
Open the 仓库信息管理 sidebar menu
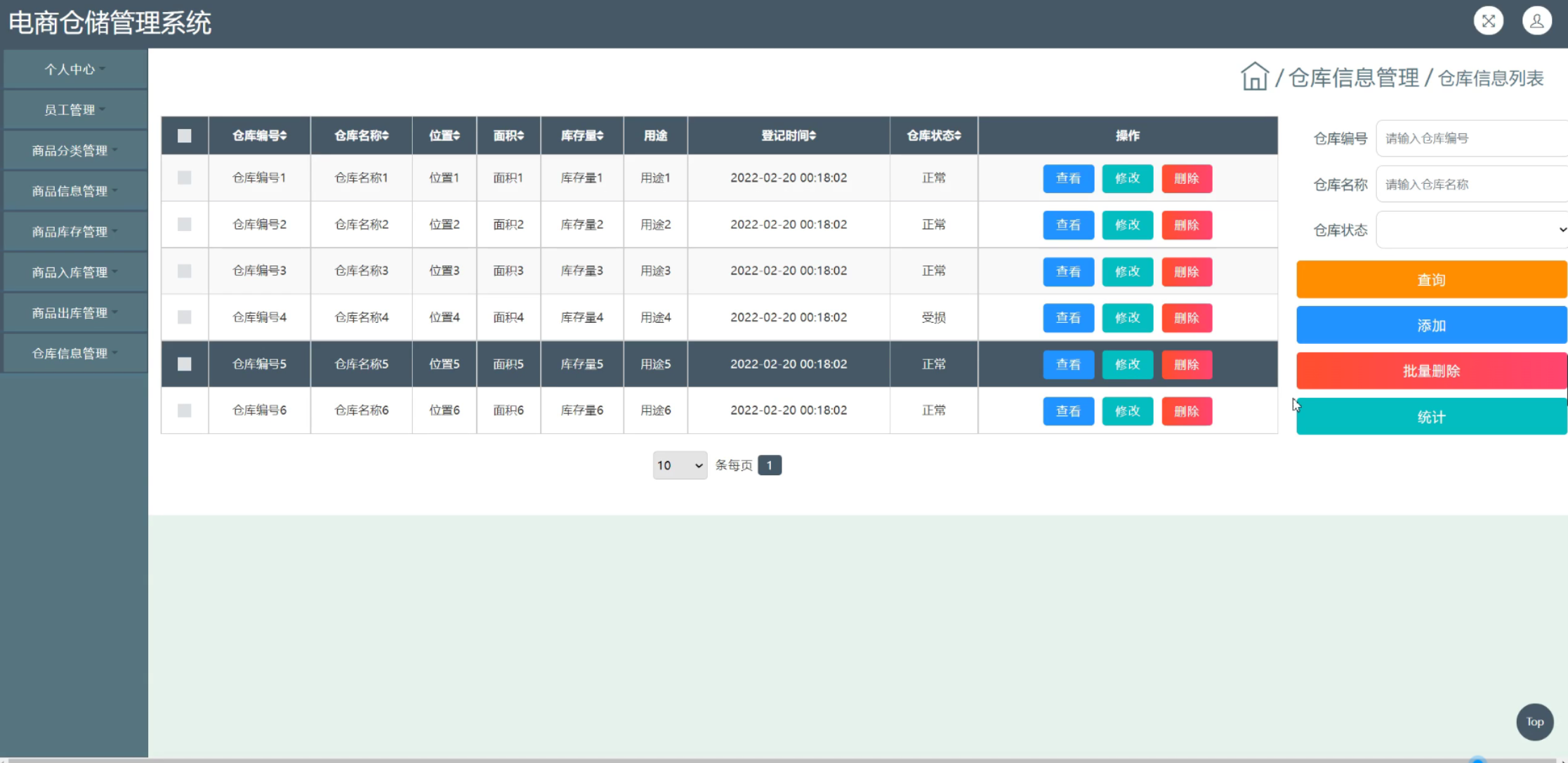[x=74, y=353]
